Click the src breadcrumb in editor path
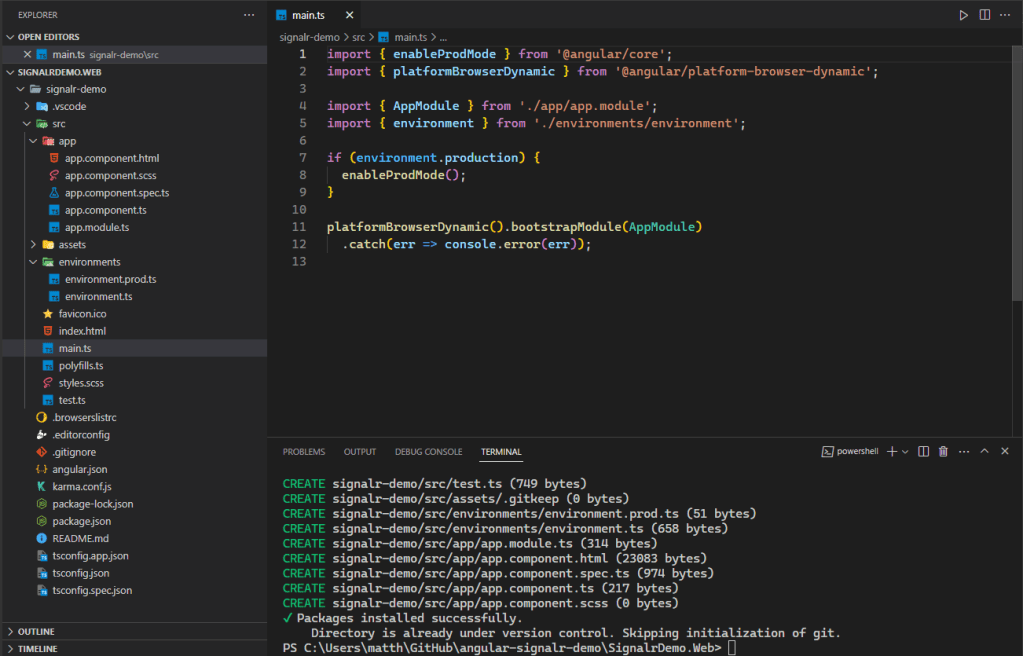 tap(360, 37)
